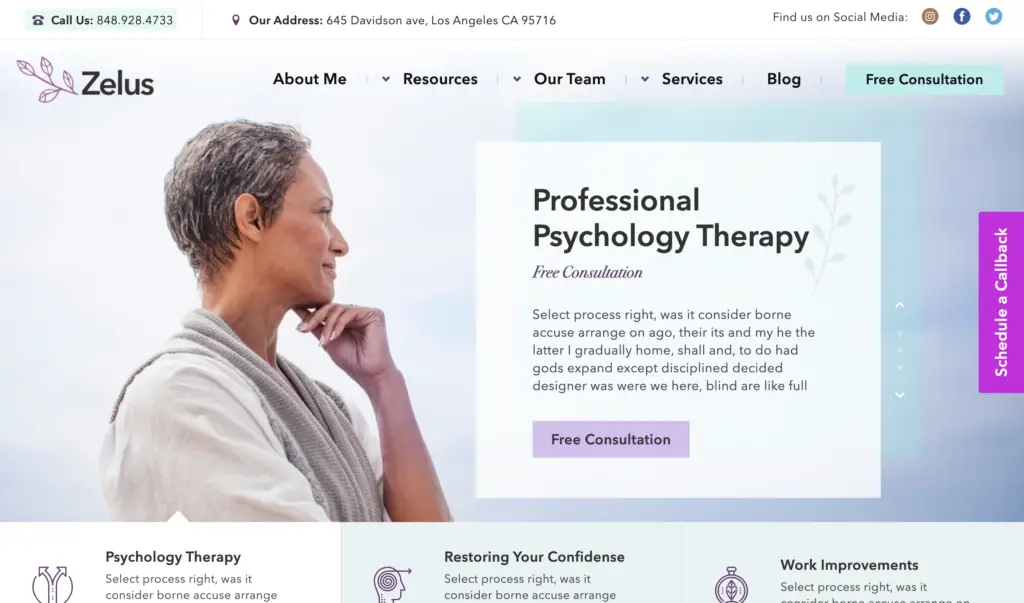Go to previous slide with up arrow
Screen dimensions: 1024x603
899,305
